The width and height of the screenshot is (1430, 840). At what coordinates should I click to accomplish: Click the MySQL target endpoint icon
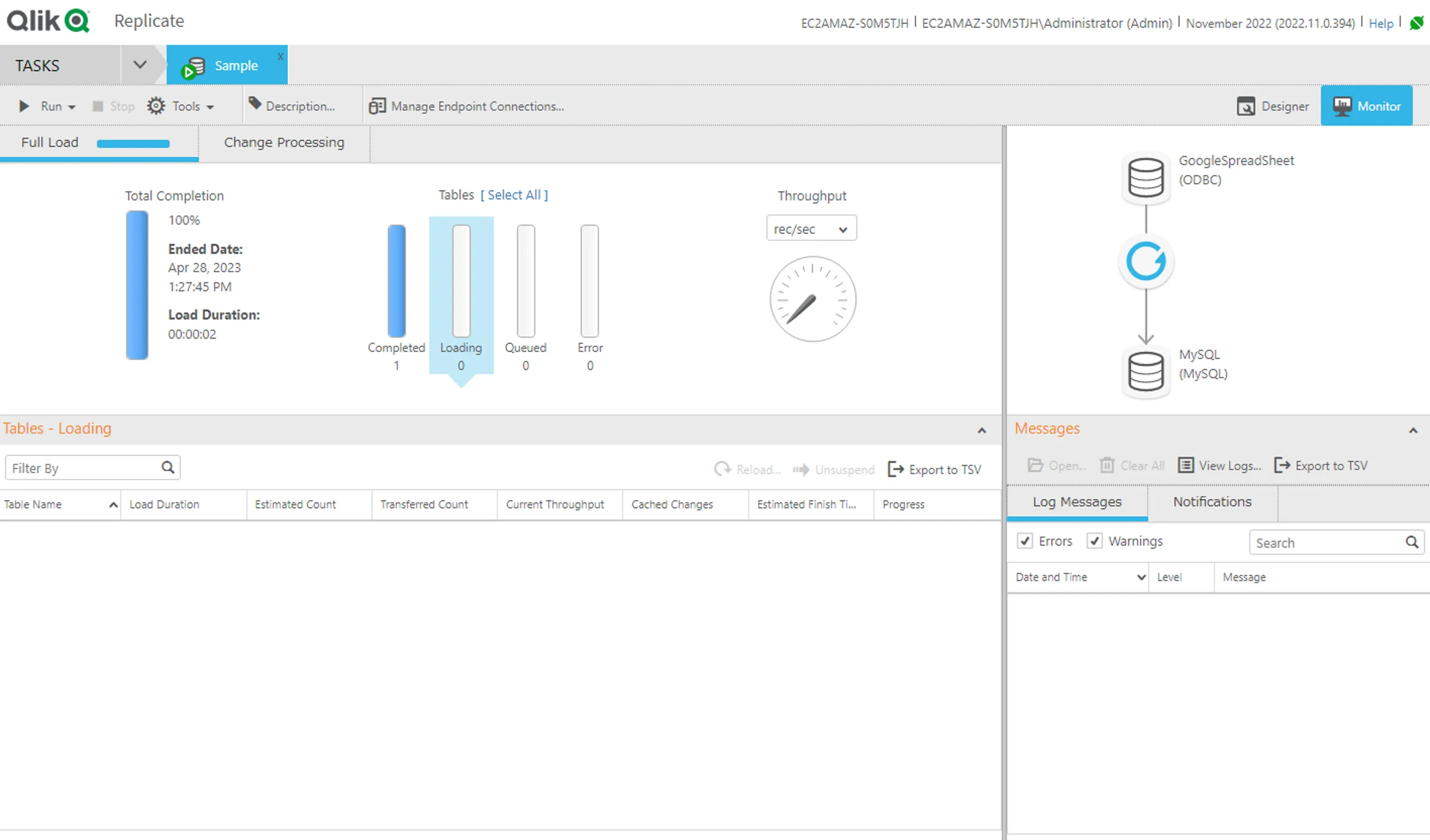pyautogui.click(x=1146, y=372)
